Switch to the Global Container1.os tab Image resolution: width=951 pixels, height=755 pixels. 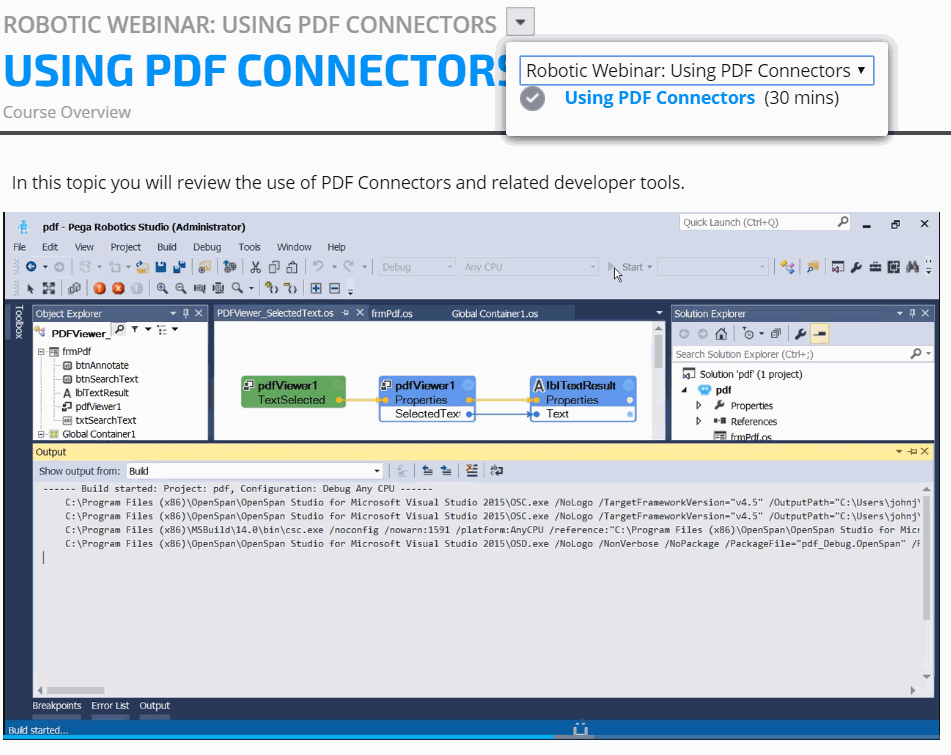coord(495,314)
